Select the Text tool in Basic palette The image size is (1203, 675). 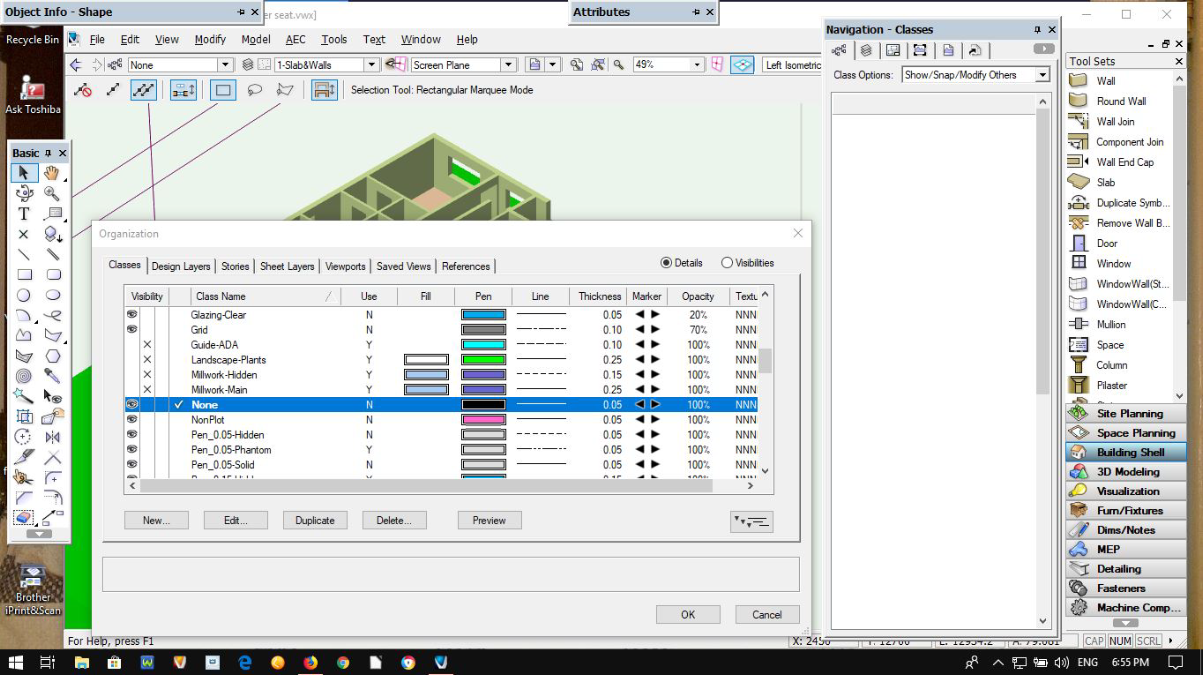24,214
